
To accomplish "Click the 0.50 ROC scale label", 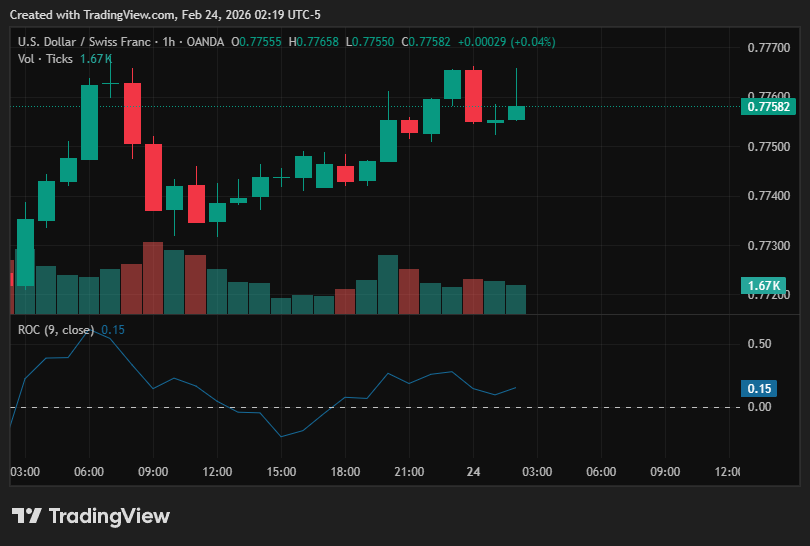I will (x=759, y=344).
